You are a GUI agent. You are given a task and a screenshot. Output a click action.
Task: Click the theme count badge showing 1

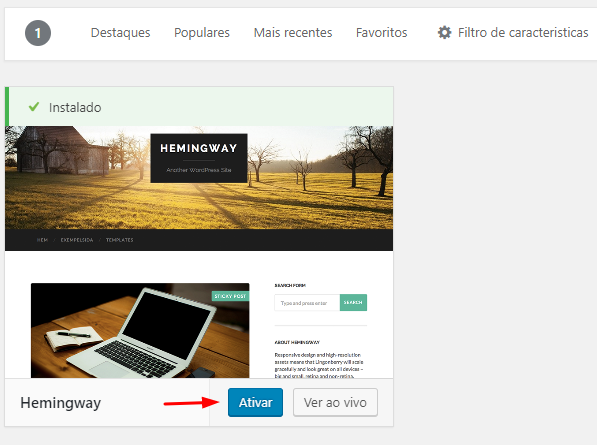click(38, 33)
